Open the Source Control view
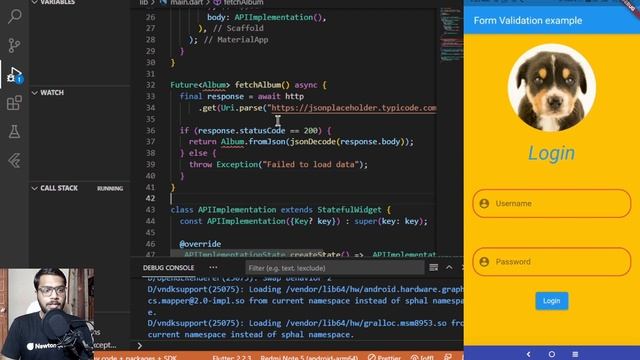Viewport: 640px width, 360px height. tap(14, 45)
